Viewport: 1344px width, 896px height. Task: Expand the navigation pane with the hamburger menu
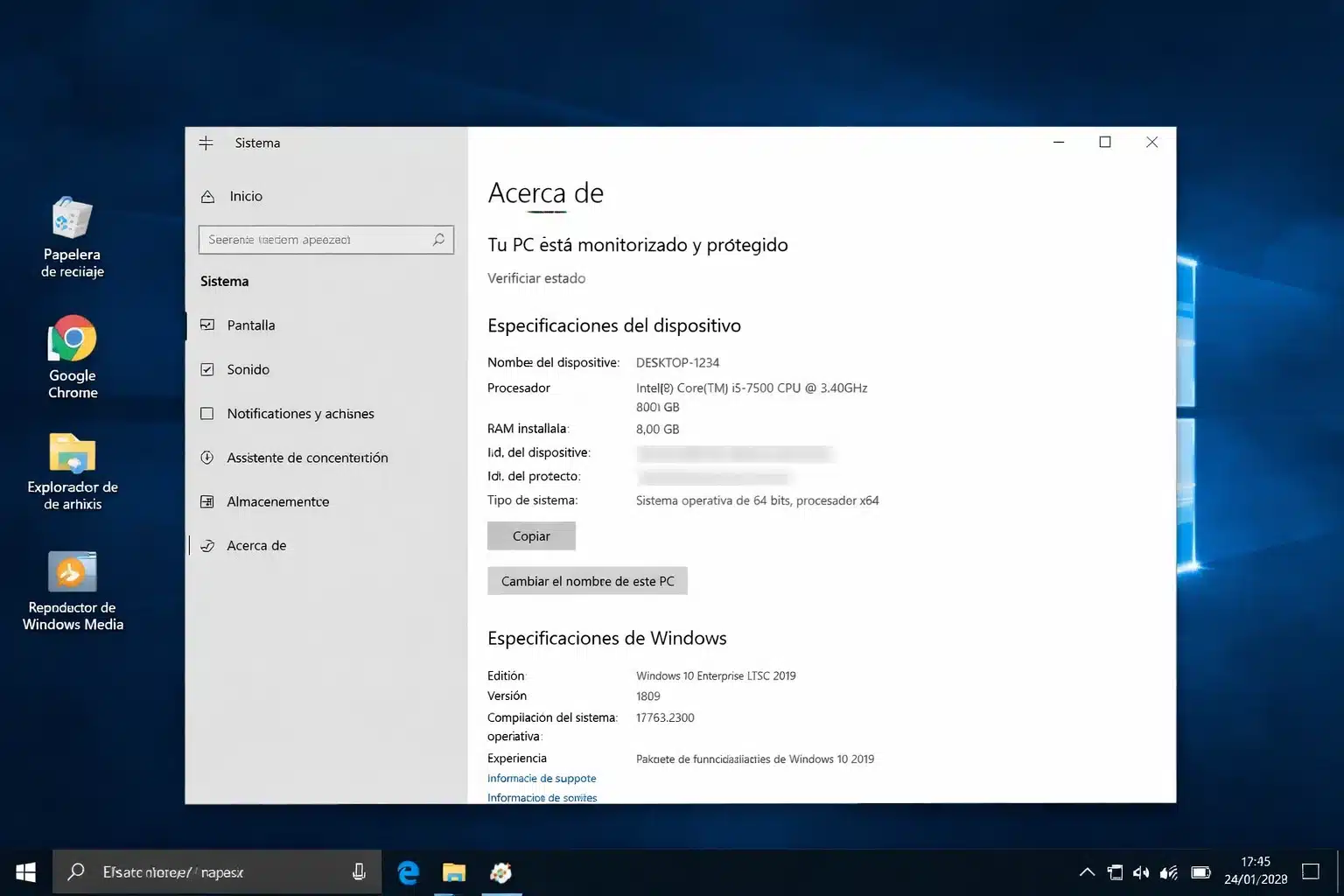[x=206, y=143]
